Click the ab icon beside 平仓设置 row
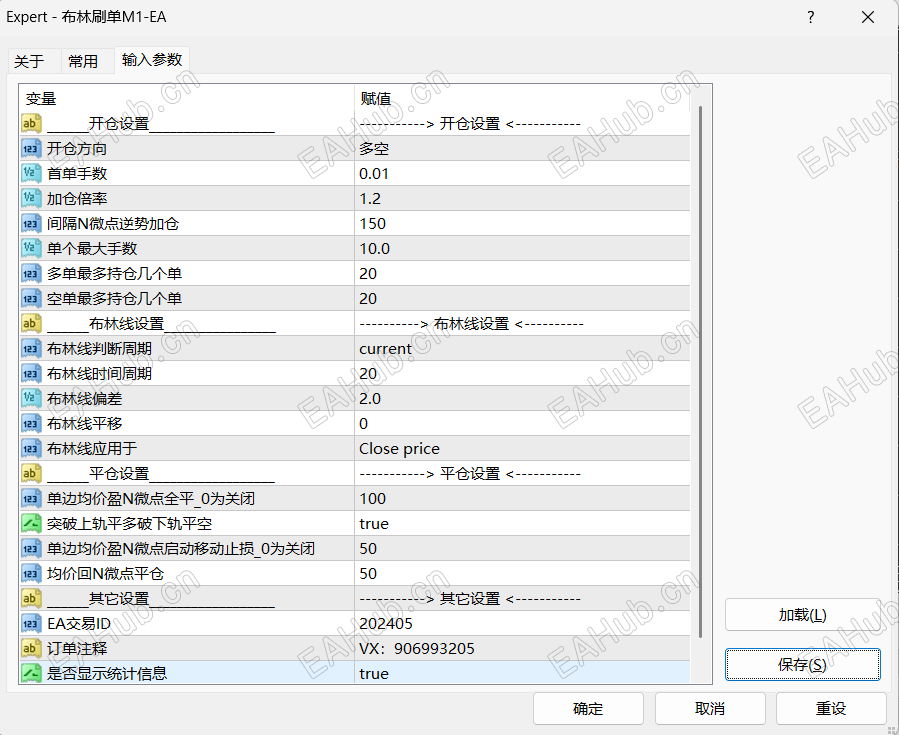899x735 pixels. pos(31,474)
